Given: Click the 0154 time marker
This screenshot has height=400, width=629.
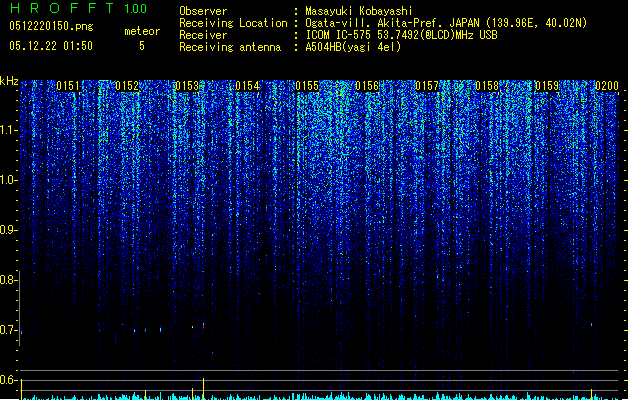Looking at the screenshot, I should coord(248,86).
